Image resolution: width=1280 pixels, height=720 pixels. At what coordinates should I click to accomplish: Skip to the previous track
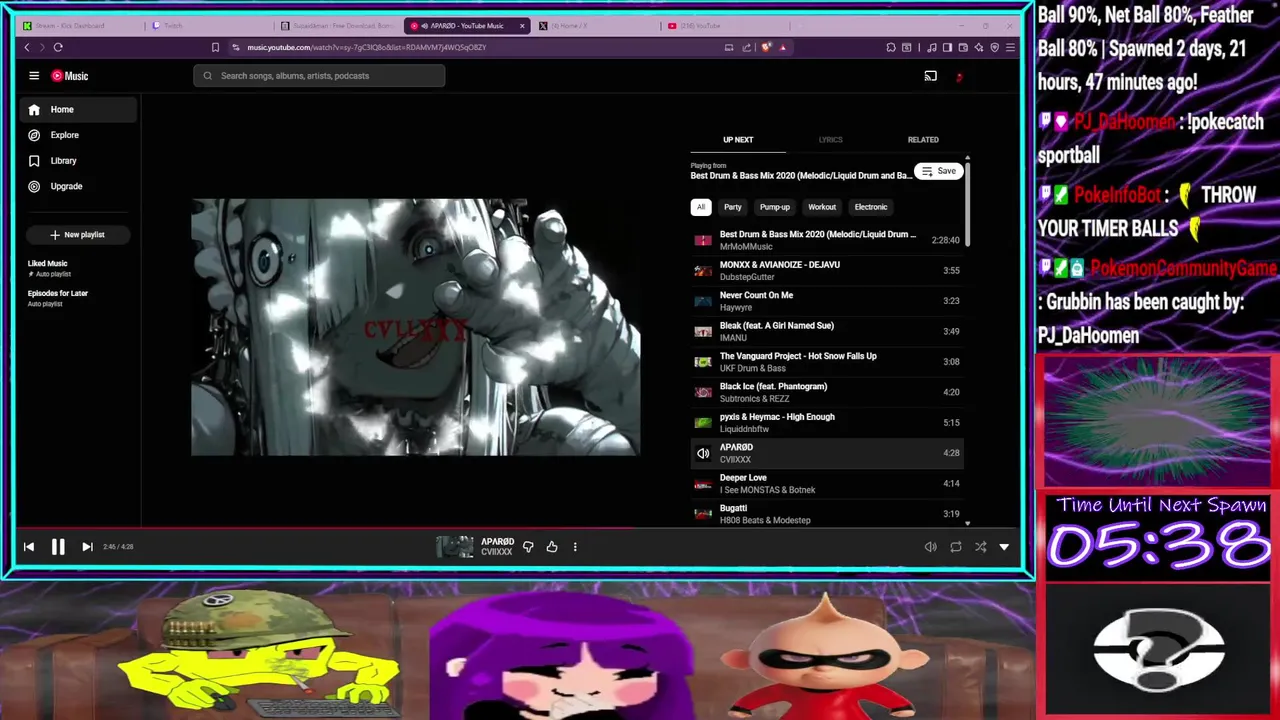pos(29,547)
